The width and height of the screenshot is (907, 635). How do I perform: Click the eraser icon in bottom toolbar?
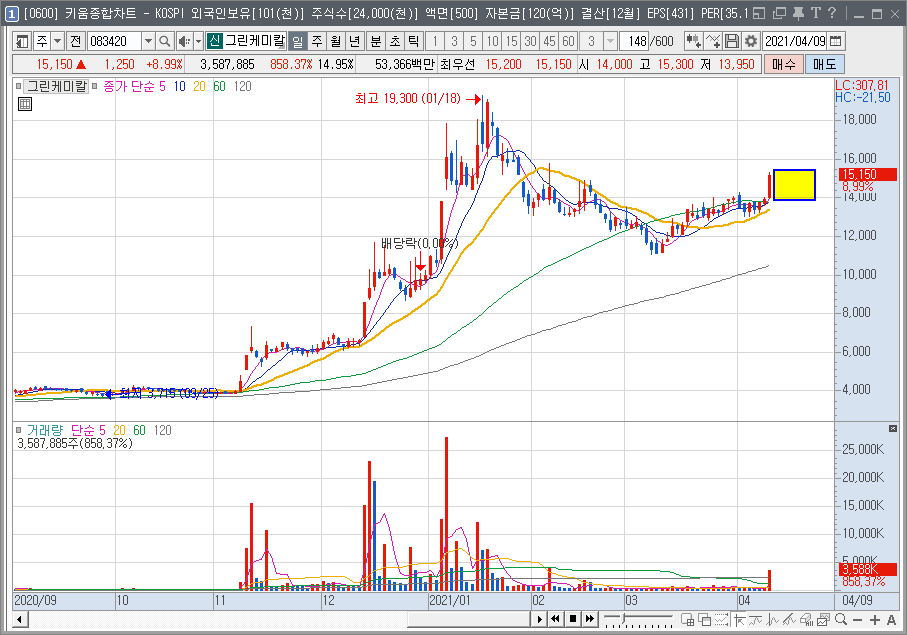806,619
